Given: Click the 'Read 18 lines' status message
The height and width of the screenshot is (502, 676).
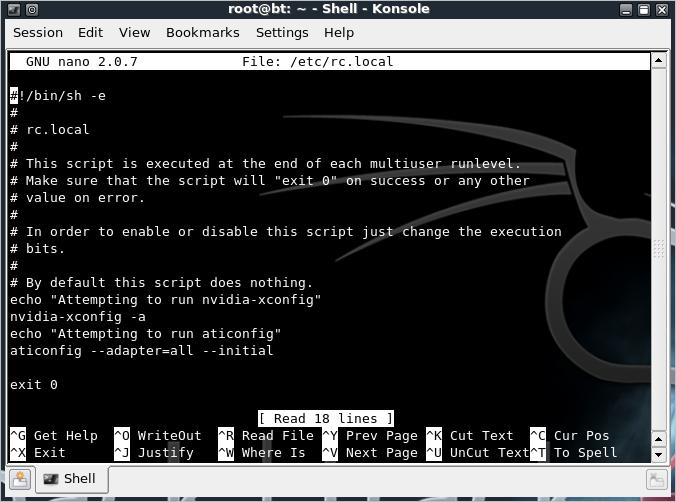Looking at the screenshot, I should click(326, 418).
